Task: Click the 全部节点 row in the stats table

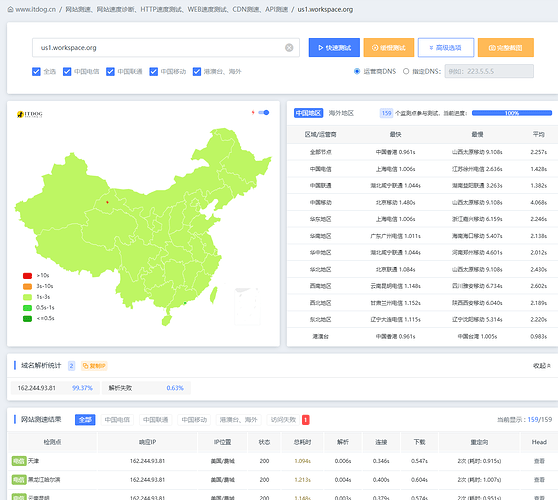Action: coord(422,152)
